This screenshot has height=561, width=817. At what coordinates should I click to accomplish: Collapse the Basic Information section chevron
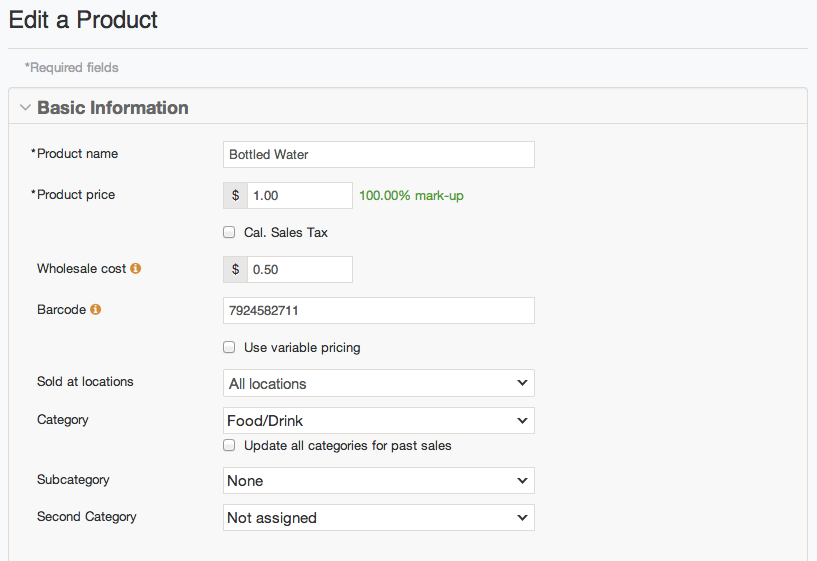tap(25, 108)
